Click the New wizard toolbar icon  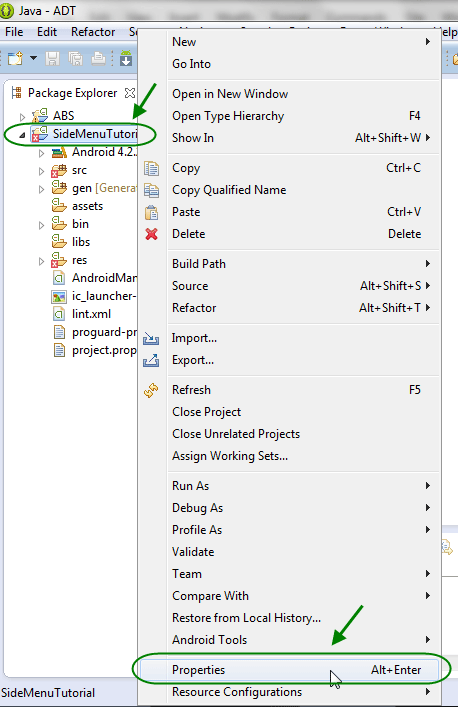click(15, 59)
